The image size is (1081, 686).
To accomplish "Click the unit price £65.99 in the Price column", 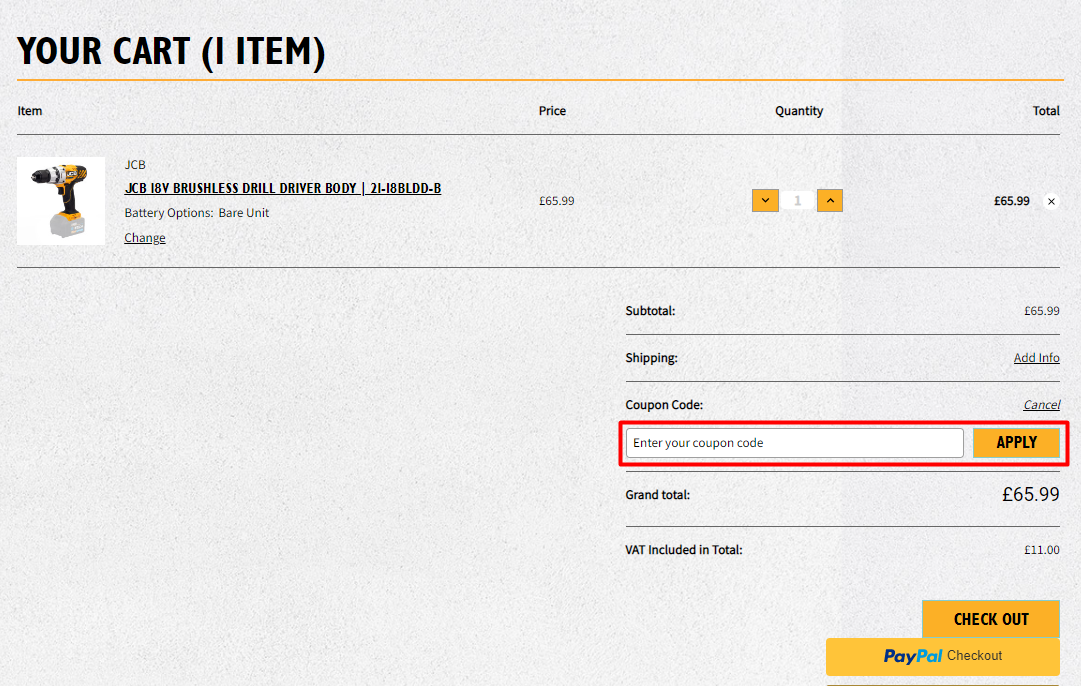I will (556, 201).
